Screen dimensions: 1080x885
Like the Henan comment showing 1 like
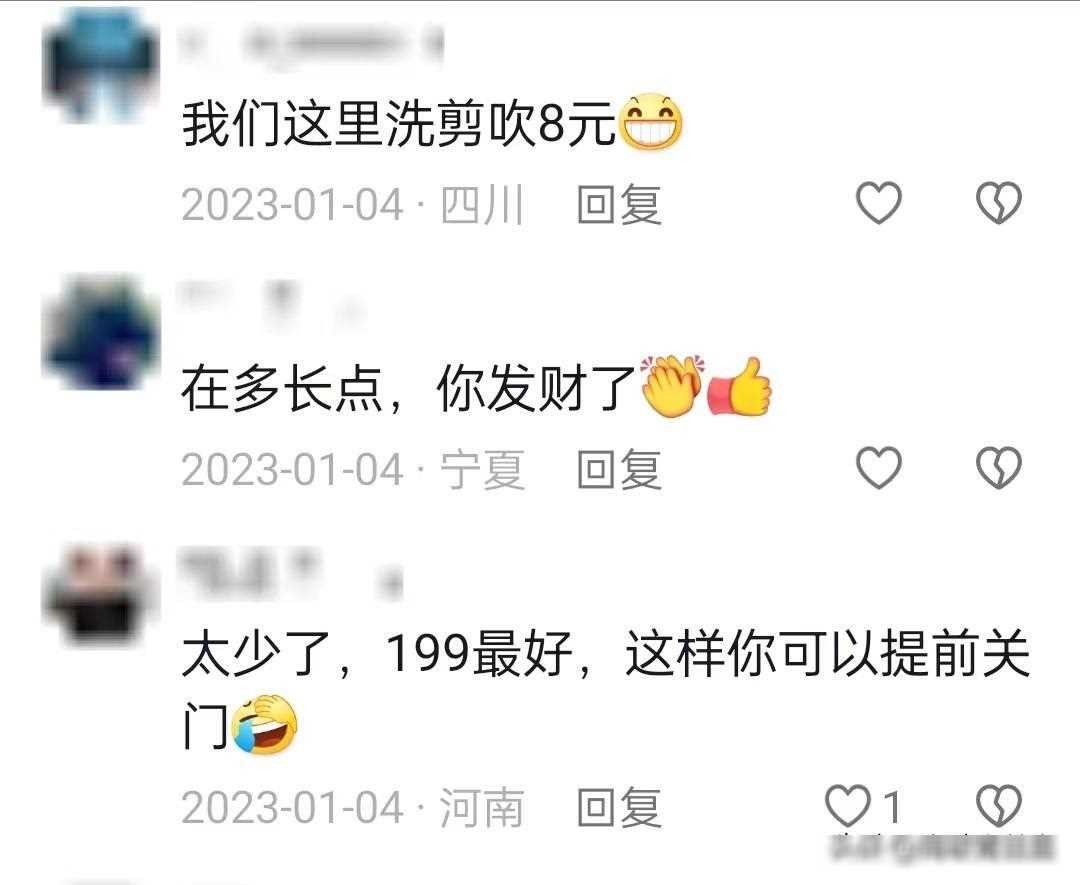(863, 805)
